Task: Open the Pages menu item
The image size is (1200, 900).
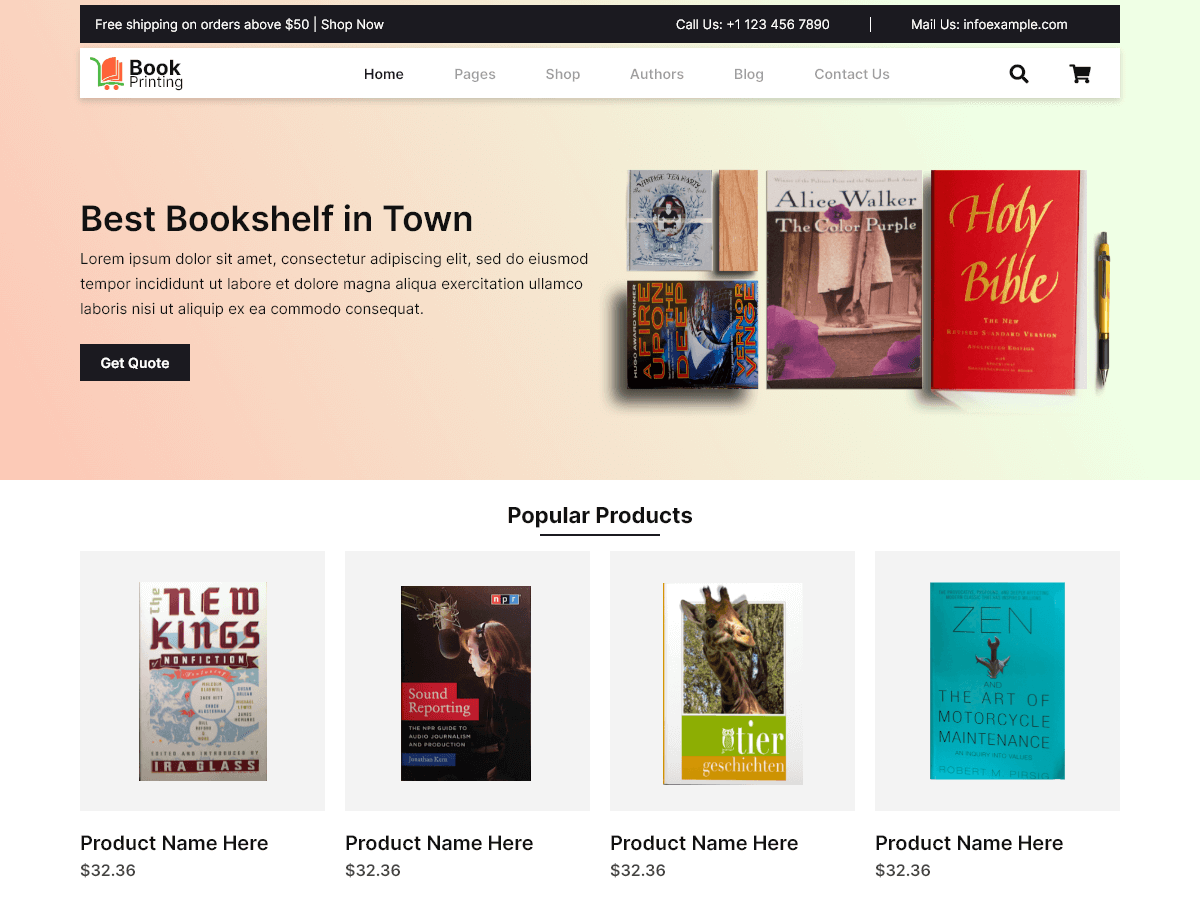Action: click(x=474, y=73)
